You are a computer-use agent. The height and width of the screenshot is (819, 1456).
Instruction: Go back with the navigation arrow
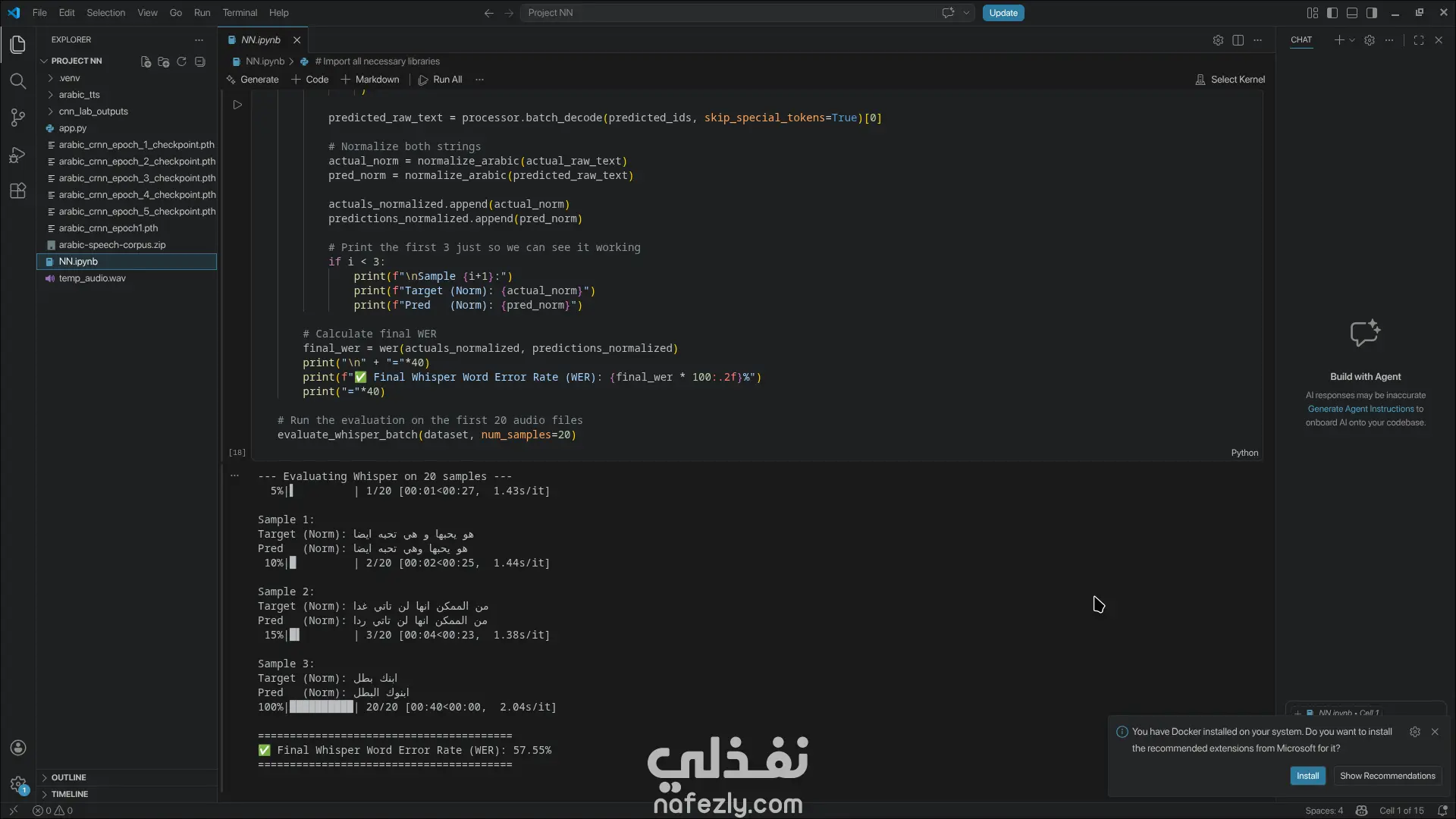489,13
